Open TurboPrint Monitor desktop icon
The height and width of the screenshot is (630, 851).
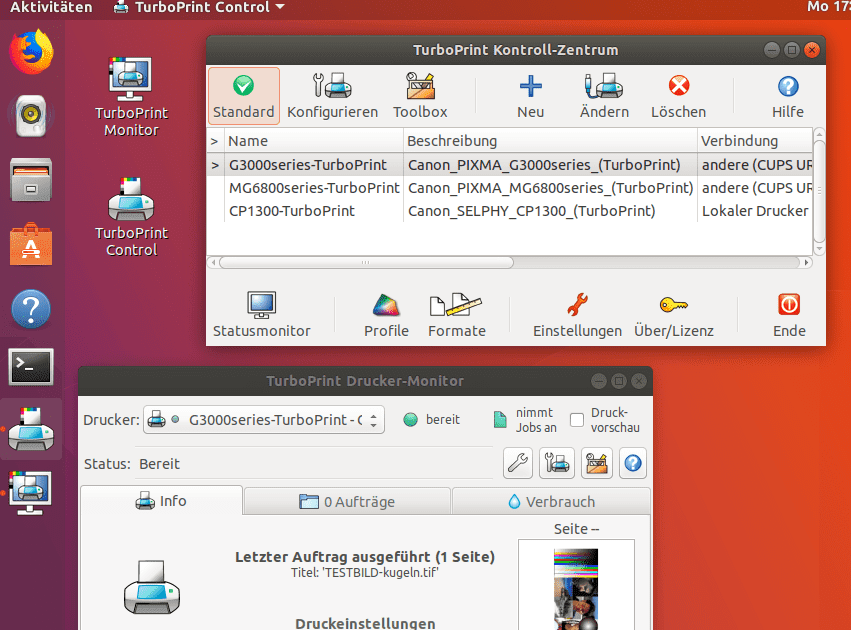click(x=131, y=97)
